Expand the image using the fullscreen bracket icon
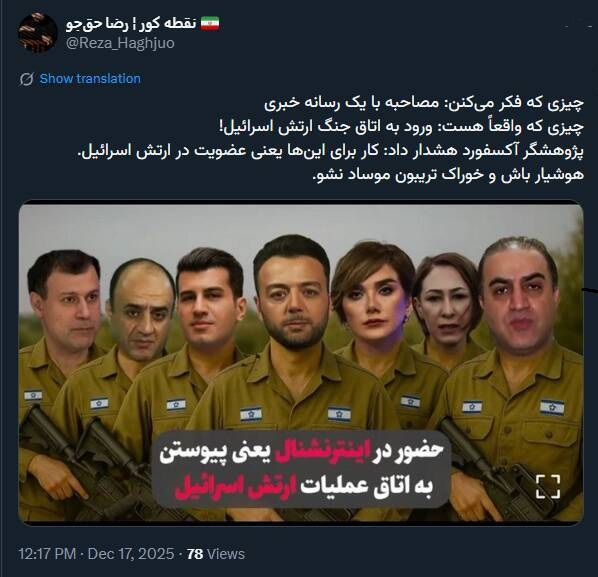This screenshot has width=598, height=577. tap(548, 486)
